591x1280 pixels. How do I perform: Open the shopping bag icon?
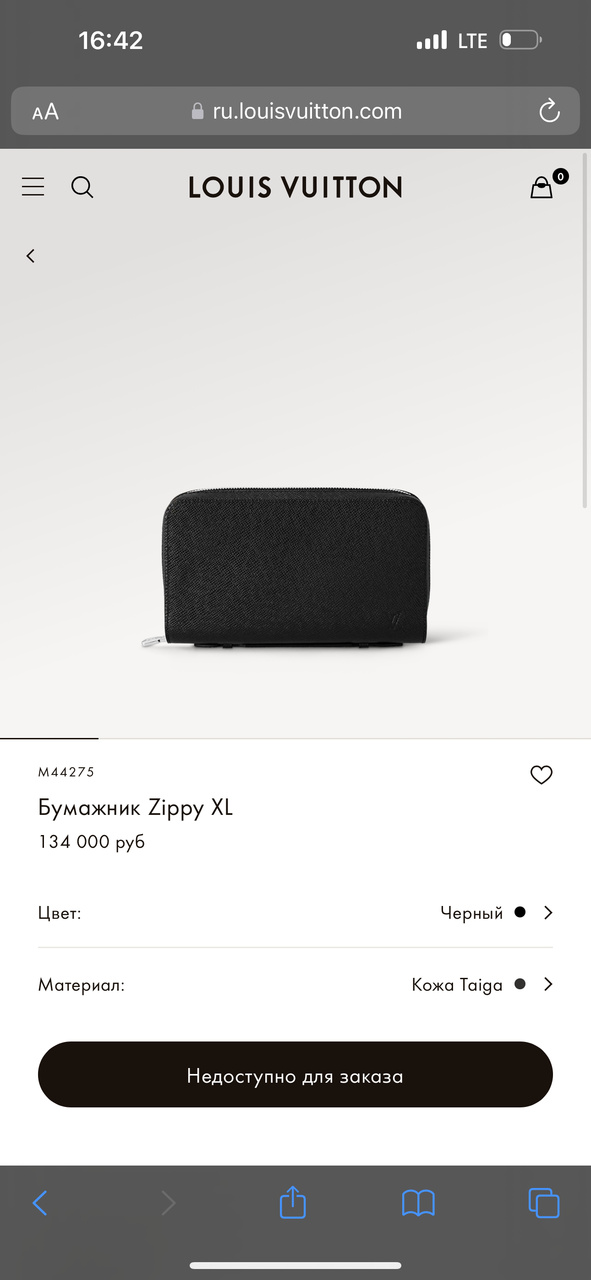[542, 187]
